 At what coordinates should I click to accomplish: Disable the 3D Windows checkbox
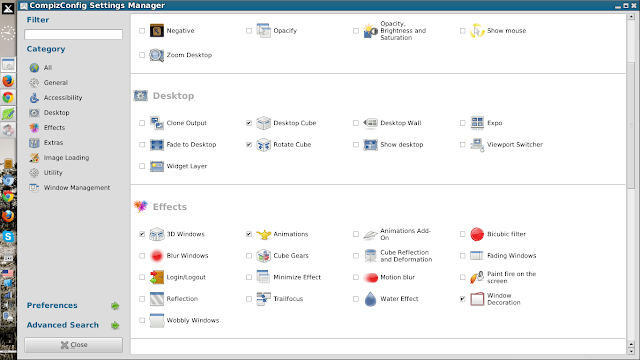(142, 234)
